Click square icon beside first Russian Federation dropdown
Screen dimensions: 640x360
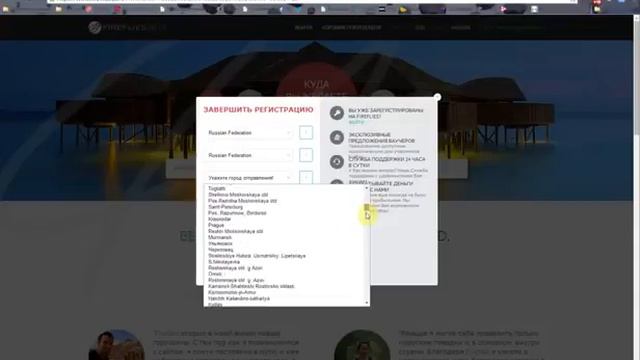306,133
